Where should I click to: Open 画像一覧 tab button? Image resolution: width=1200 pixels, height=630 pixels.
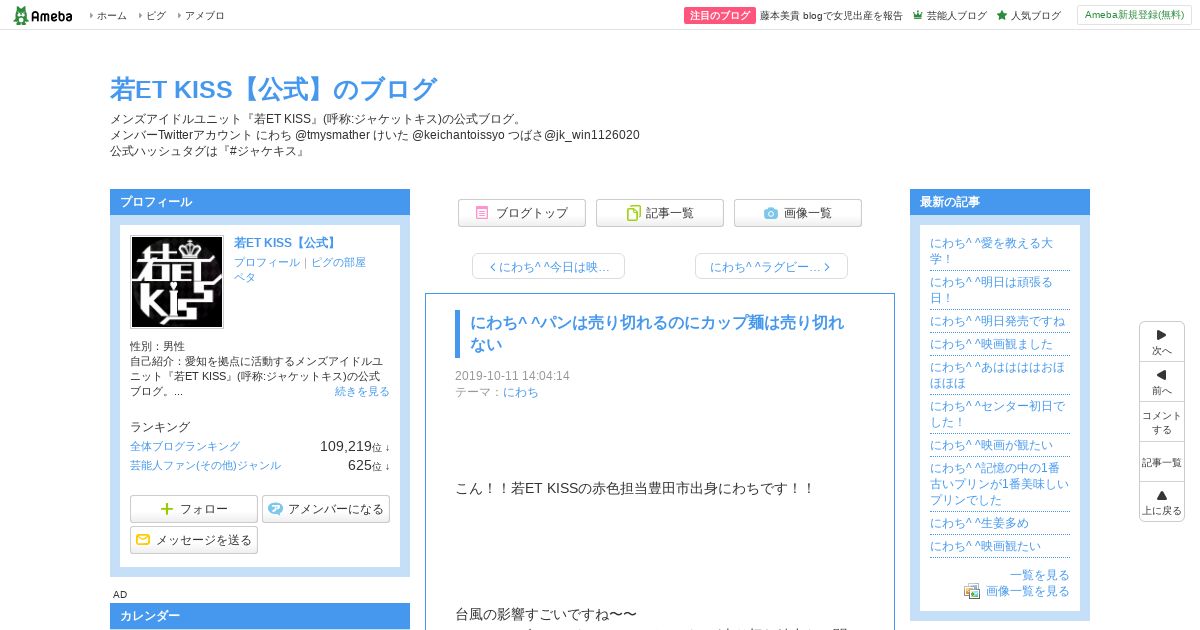798,213
